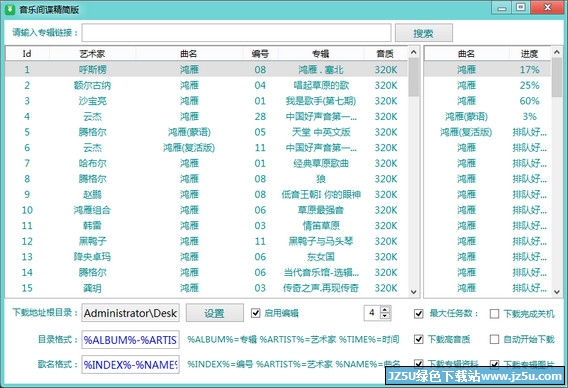The height and width of the screenshot is (388, 568).
Task: Select the album 低音王朝Ⅰ 你的眼神 cell
Action: (x=321, y=194)
